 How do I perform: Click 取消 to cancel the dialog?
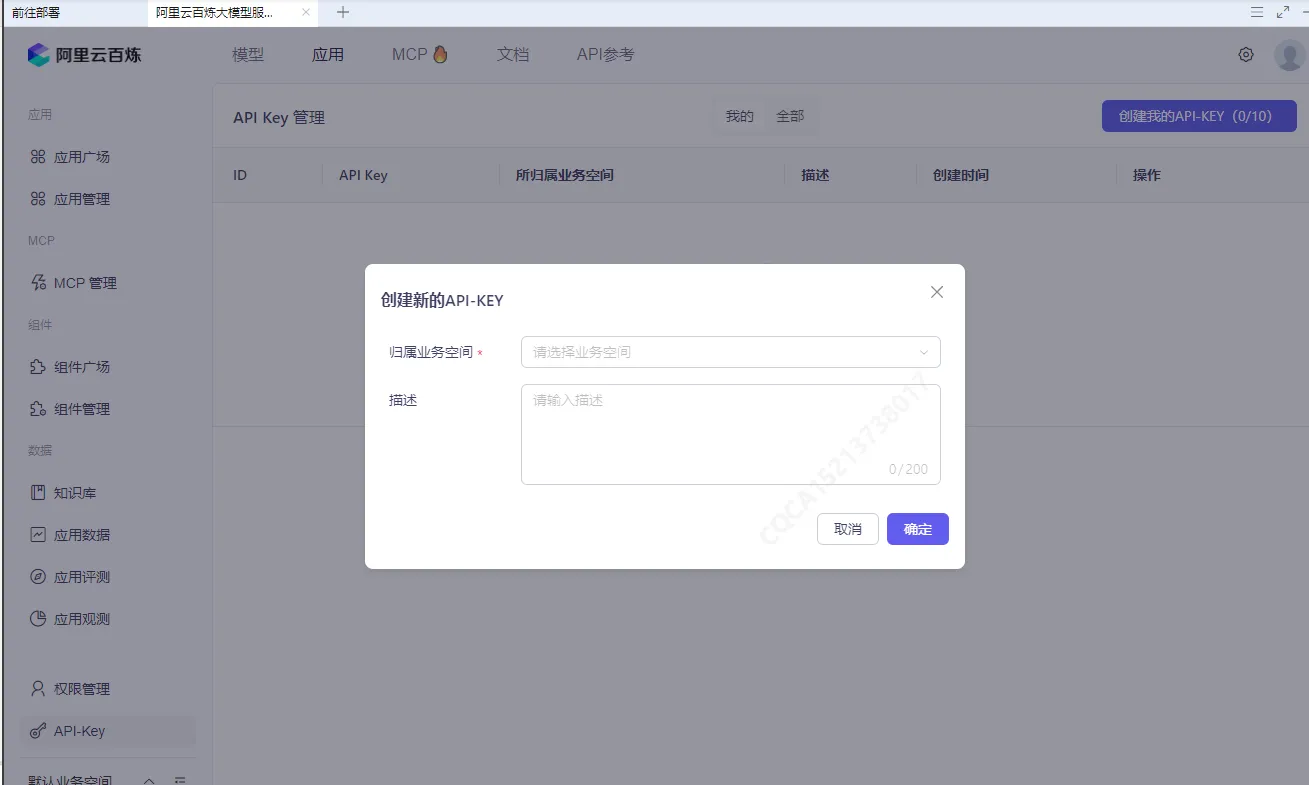tap(848, 529)
